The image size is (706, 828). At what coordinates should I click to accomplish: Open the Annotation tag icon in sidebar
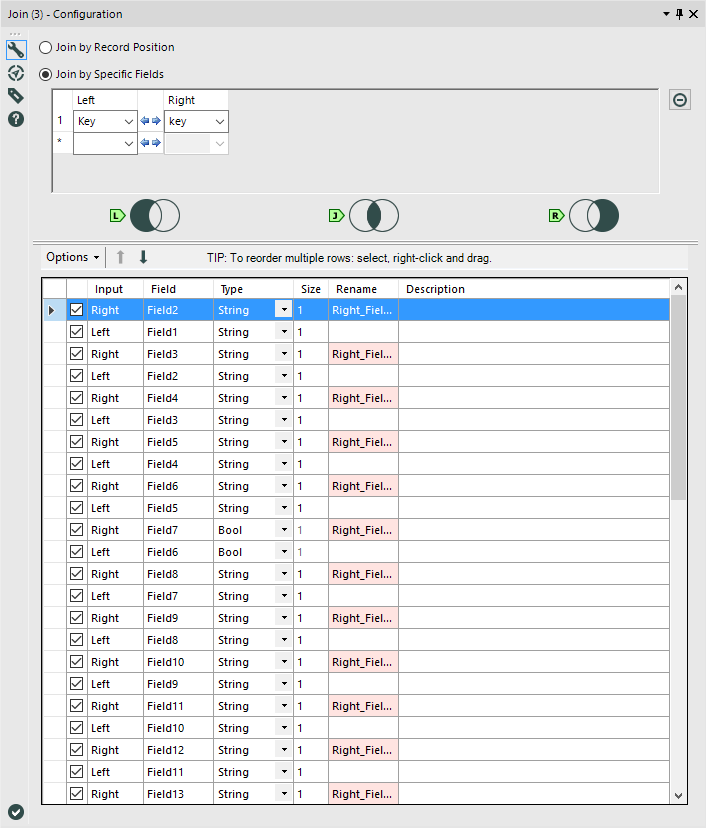[x=16, y=96]
